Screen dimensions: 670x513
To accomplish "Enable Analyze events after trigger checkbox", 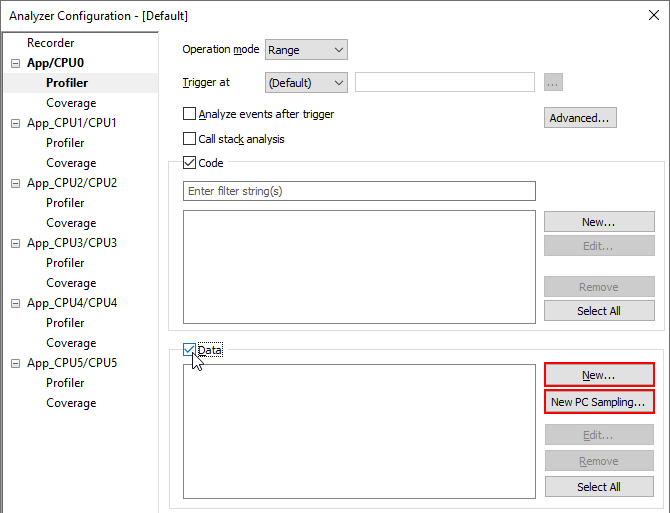I will coord(190,115).
